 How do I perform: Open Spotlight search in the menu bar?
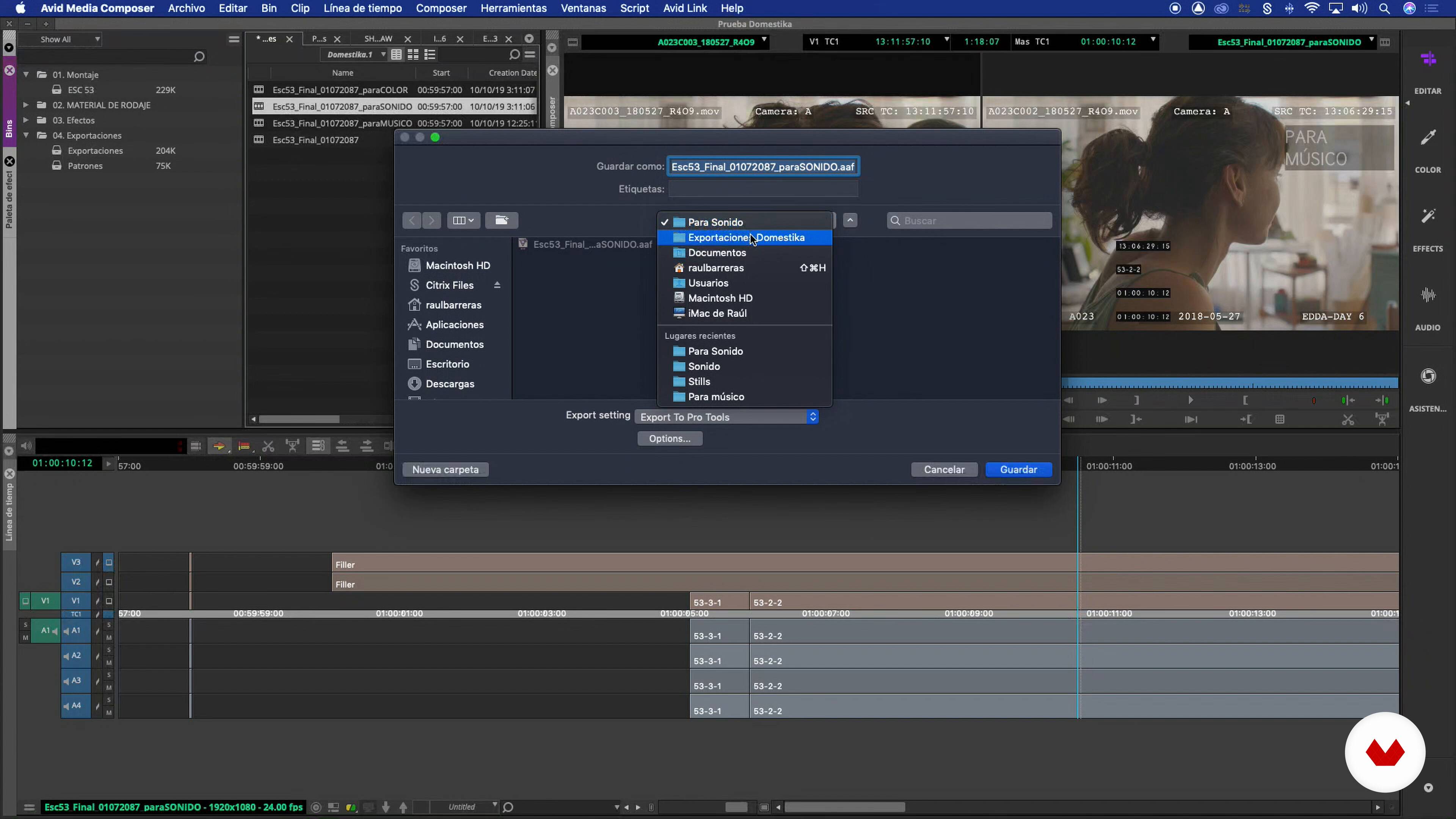pyautogui.click(x=1384, y=8)
